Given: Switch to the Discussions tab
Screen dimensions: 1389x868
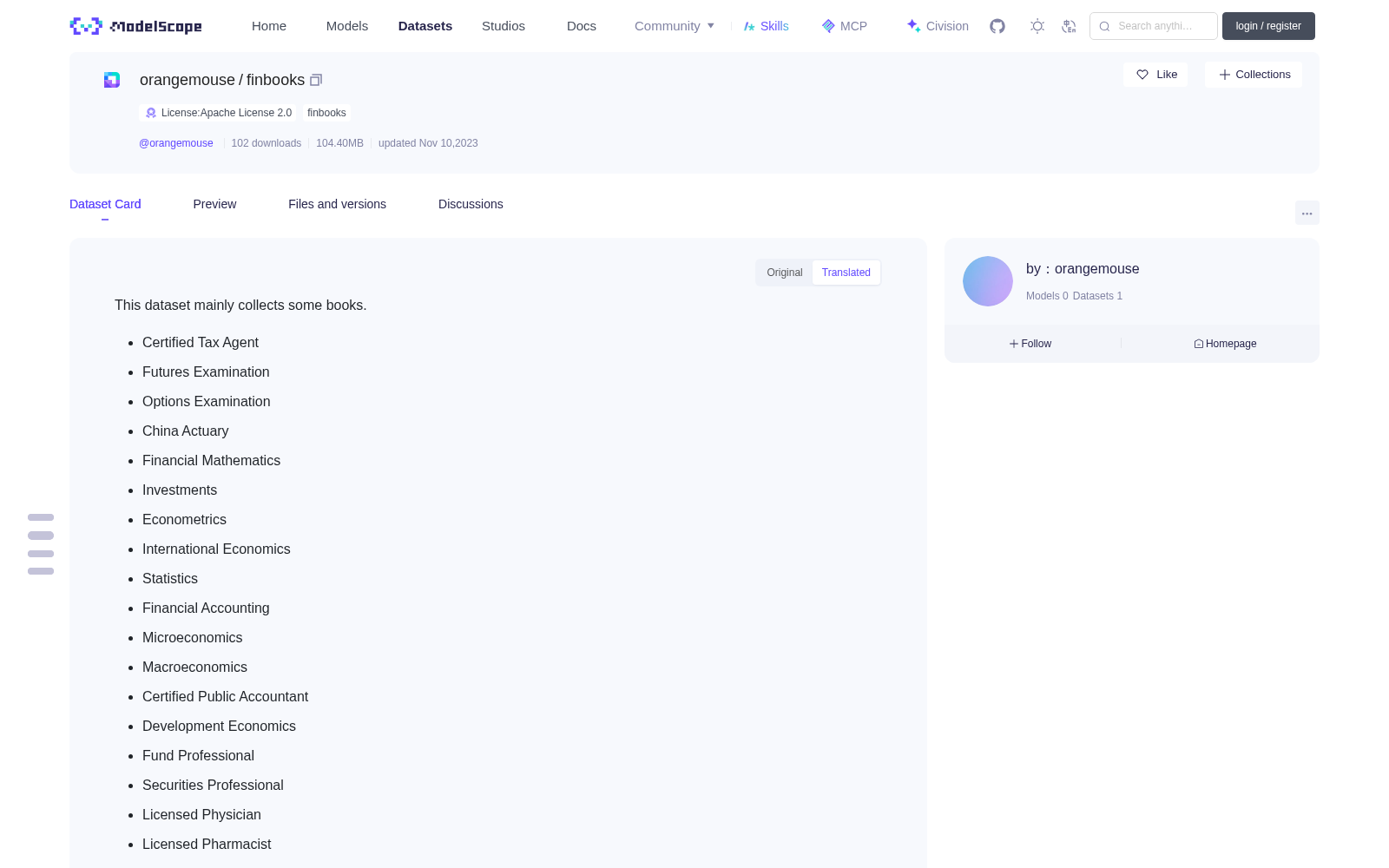Looking at the screenshot, I should click(x=471, y=204).
